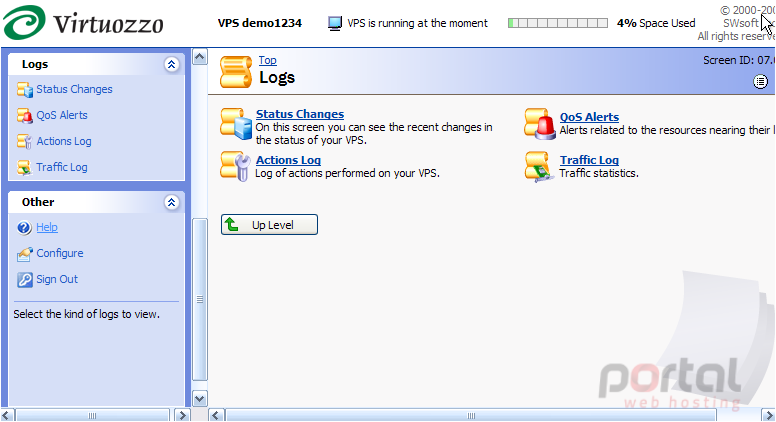Click the Virtuozzo logo
Viewport: 776px width, 422px height.
(83, 23)
